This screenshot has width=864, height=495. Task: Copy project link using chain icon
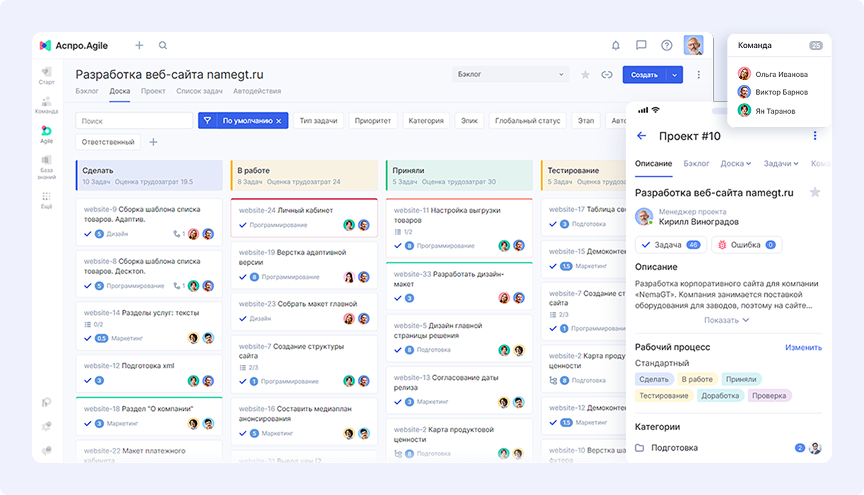pos(606,75)
